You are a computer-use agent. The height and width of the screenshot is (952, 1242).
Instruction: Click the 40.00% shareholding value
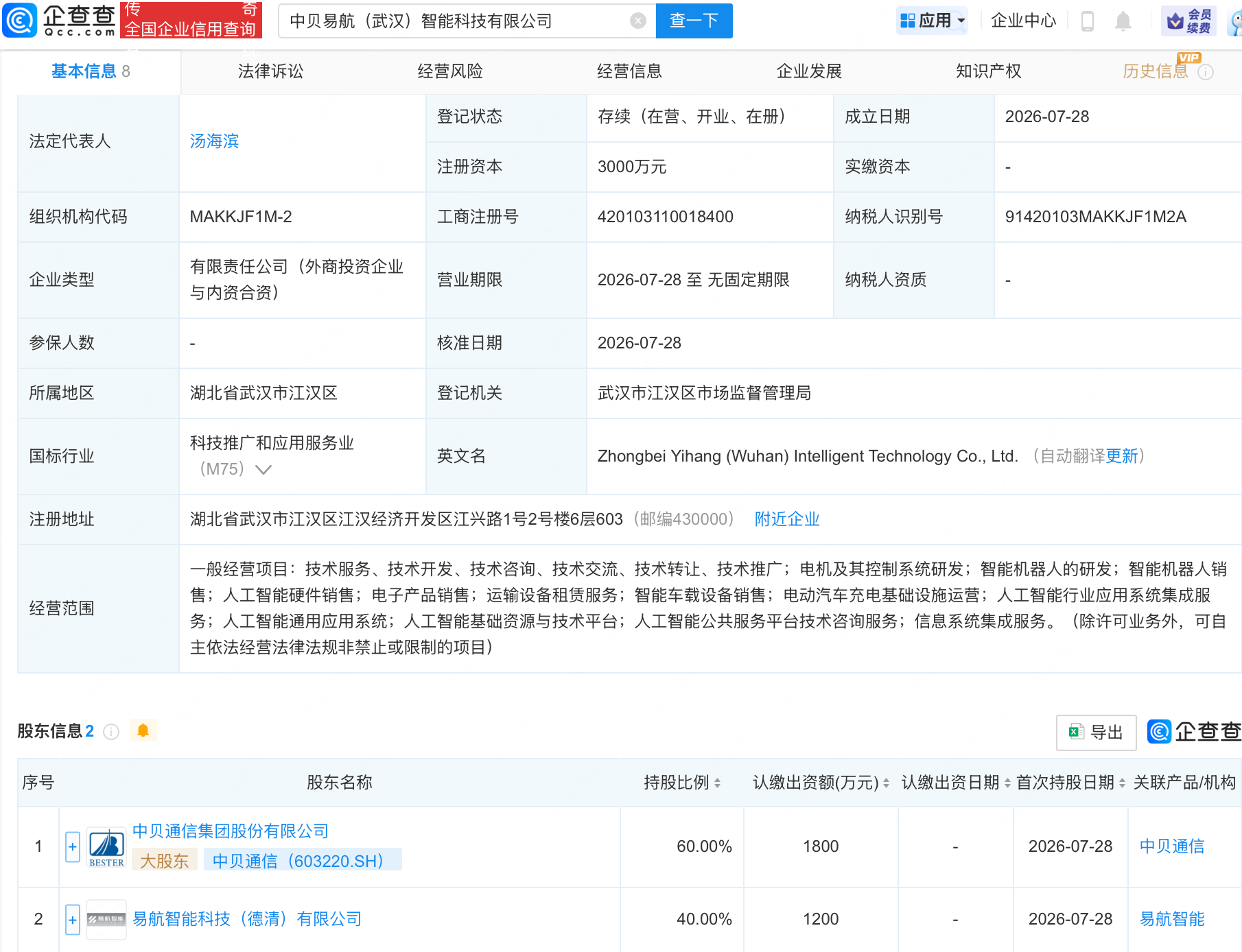(704, 919)
